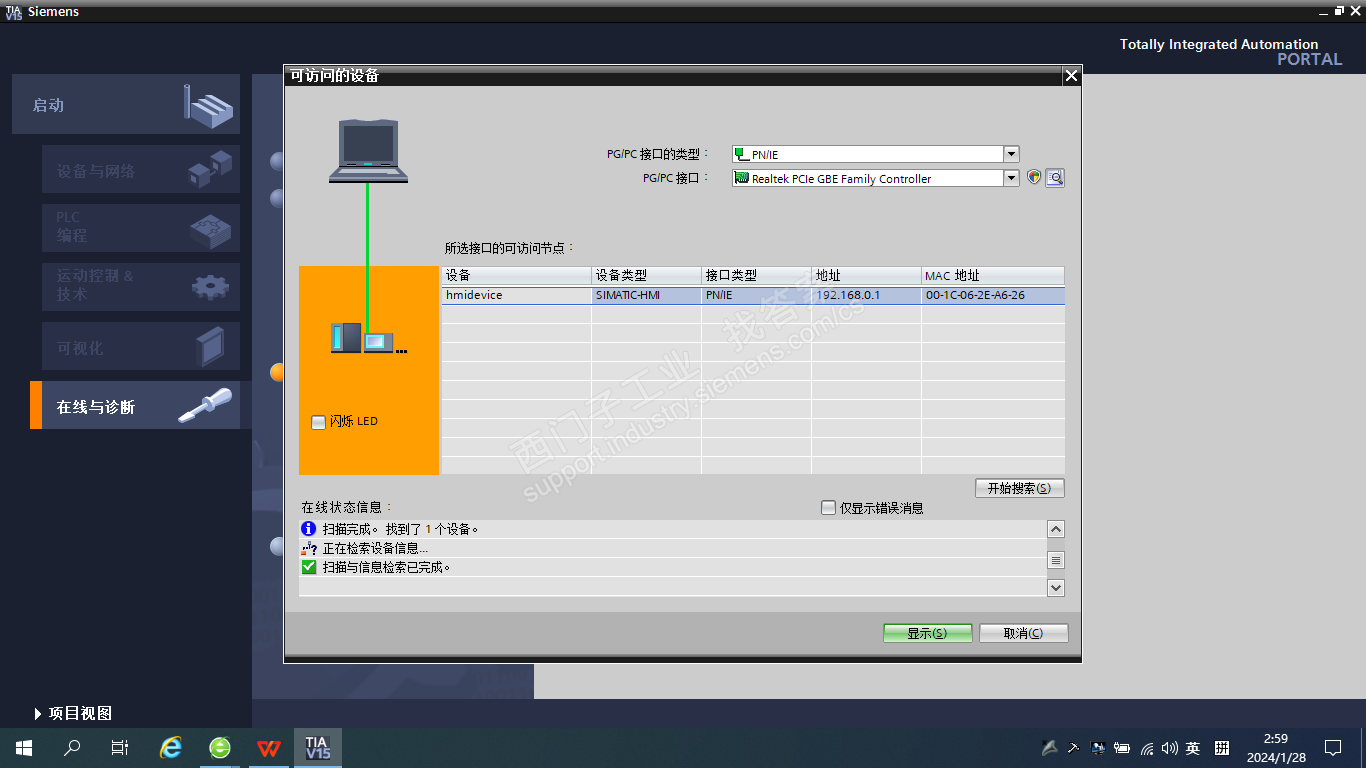Click the MAC 地址 column header

[x=993, y=275]
